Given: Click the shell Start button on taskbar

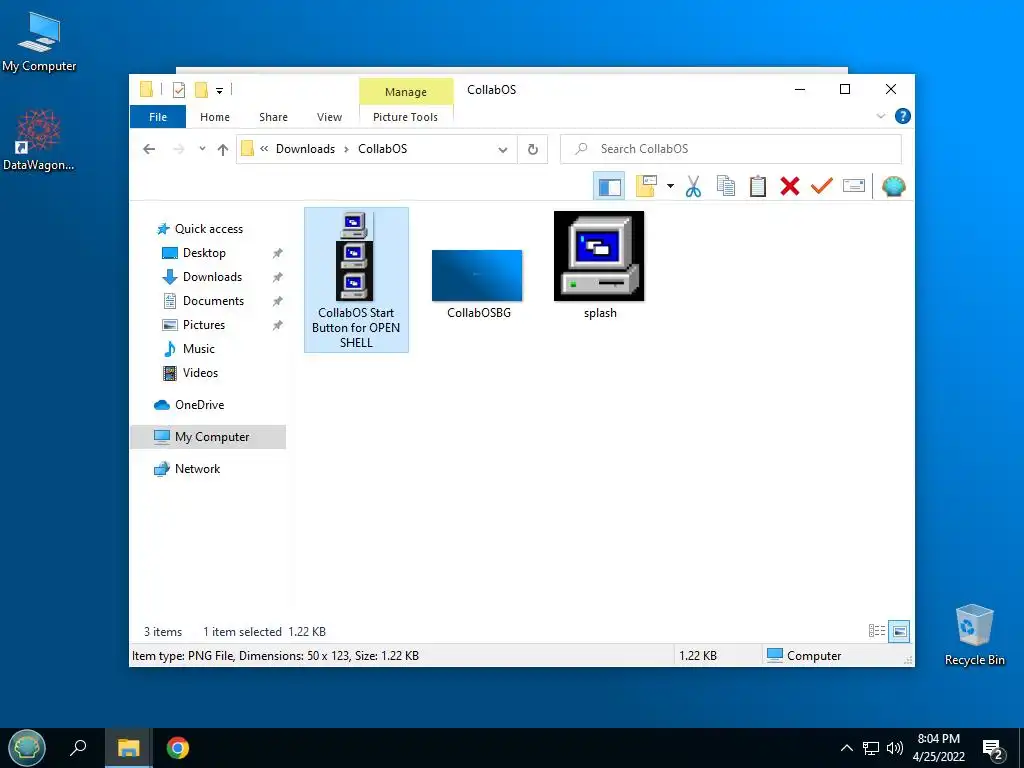Looking at the screenshot, I should tap(27, 748).
